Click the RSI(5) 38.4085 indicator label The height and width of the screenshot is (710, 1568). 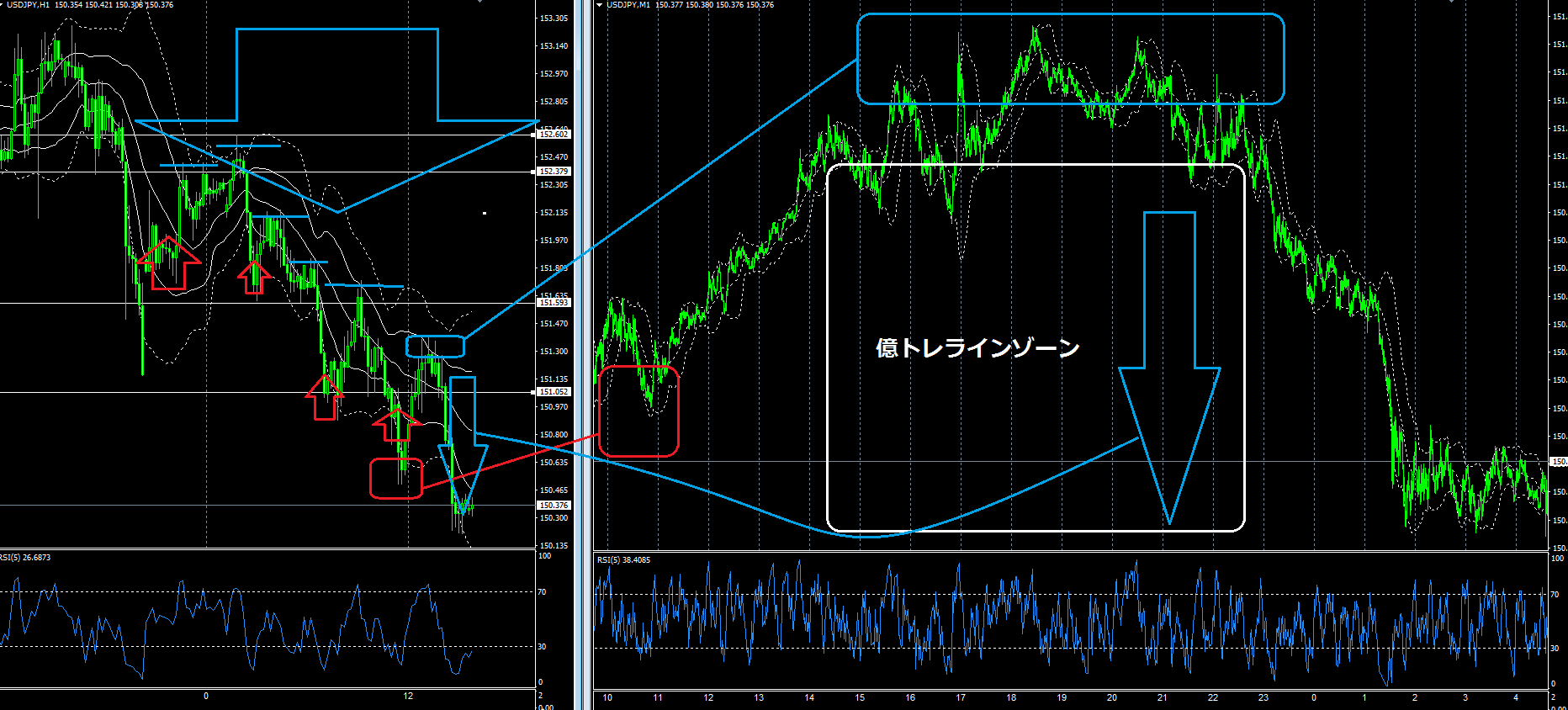pos(623,560)
